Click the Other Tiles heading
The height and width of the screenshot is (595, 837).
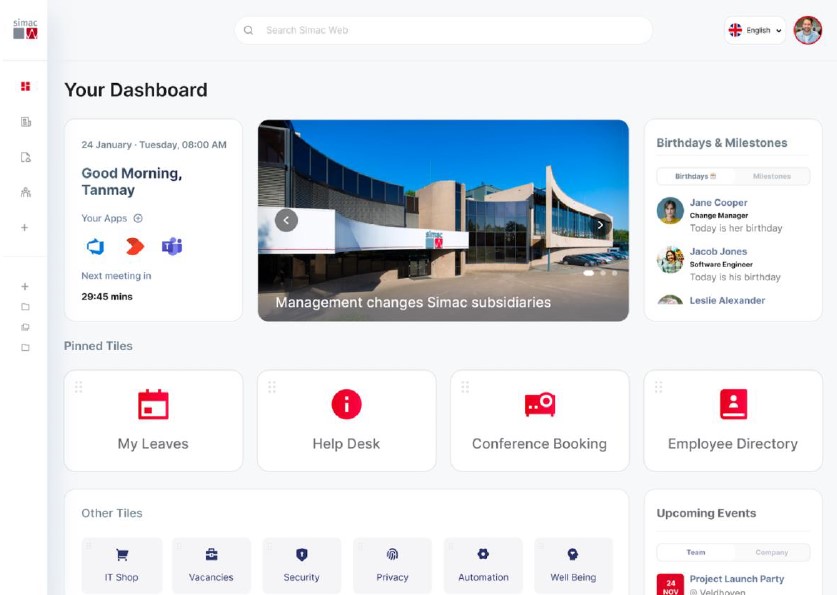click(112, 513)
